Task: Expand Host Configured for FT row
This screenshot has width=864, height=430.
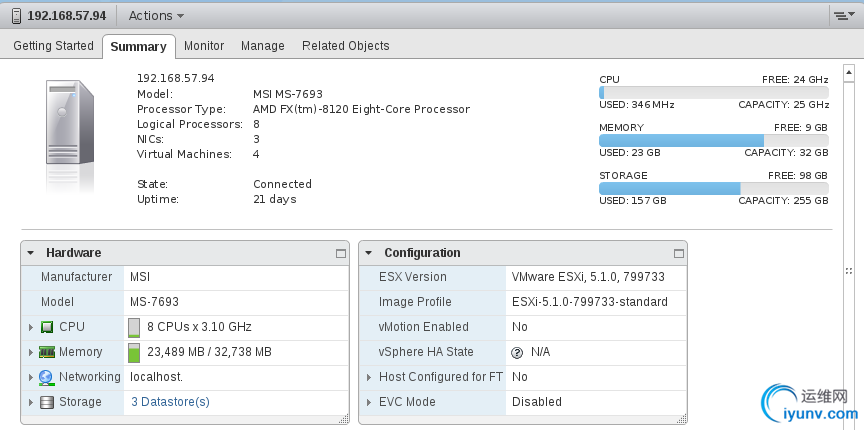Action: click(x=369, y=377)
